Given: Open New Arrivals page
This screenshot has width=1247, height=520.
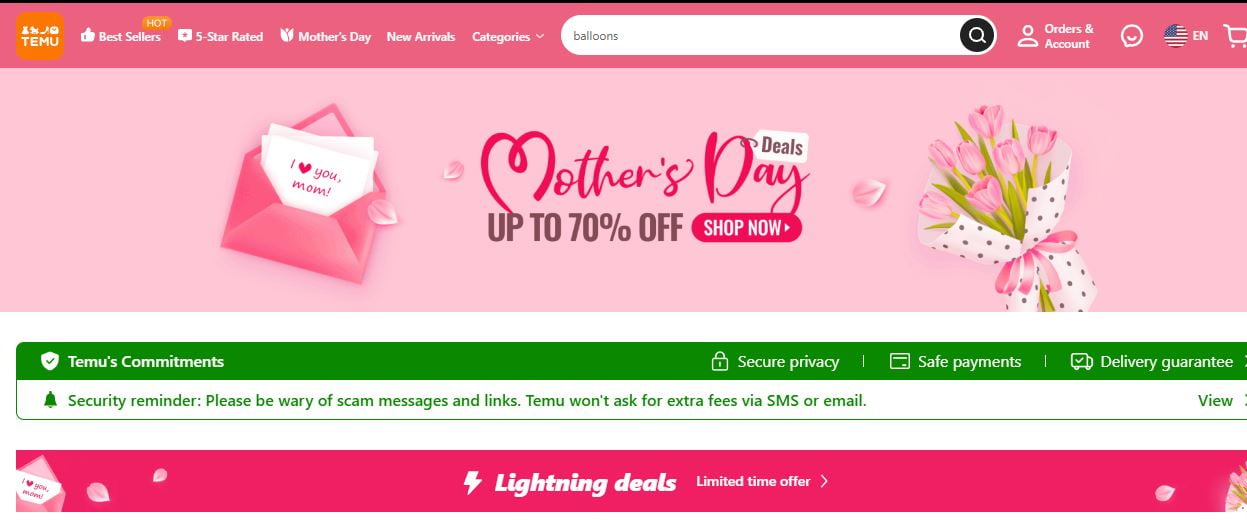Looking at the screenshot, I should pos(420,37).
